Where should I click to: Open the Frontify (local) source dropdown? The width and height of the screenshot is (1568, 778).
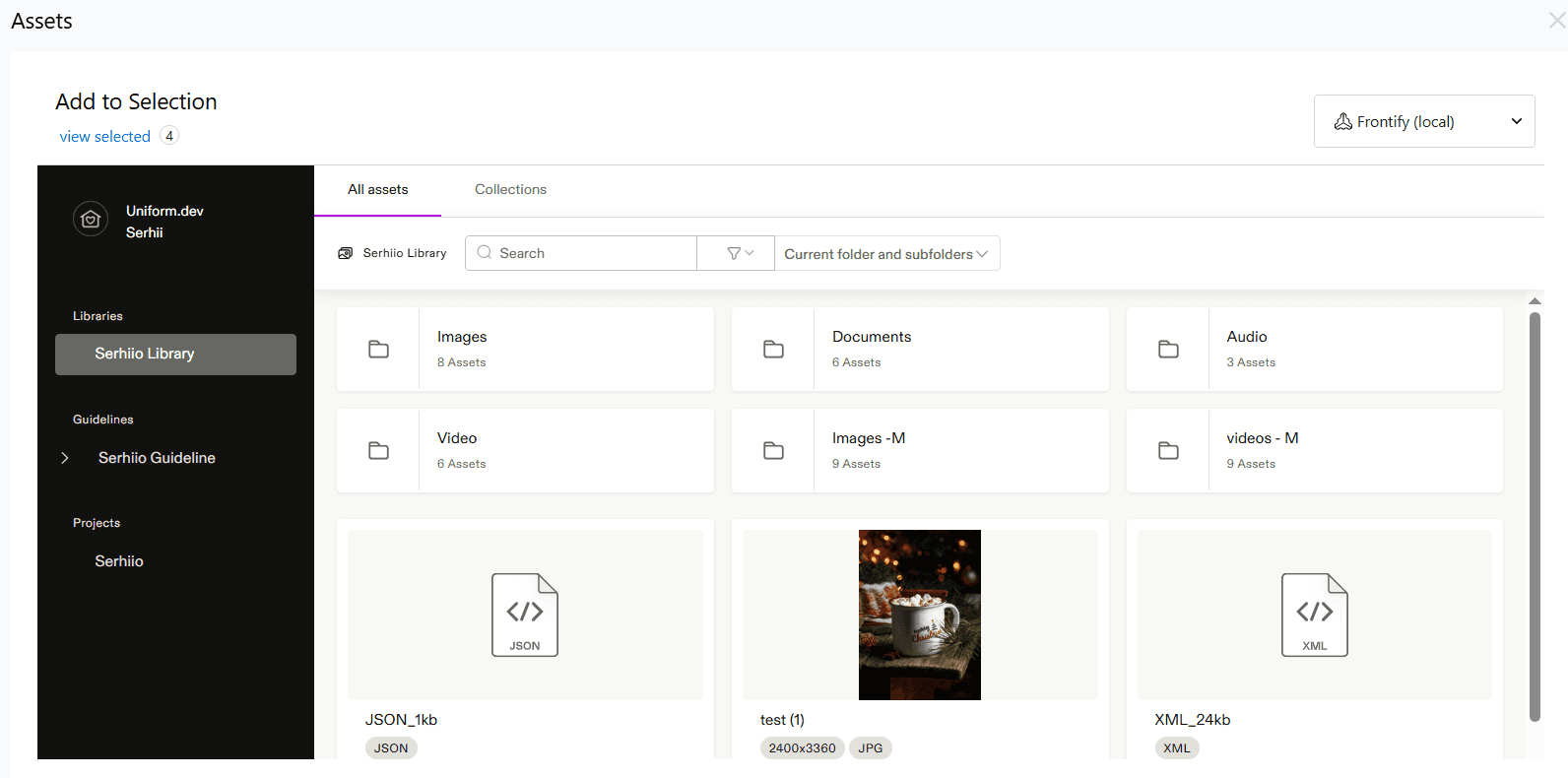(1424, 121)
